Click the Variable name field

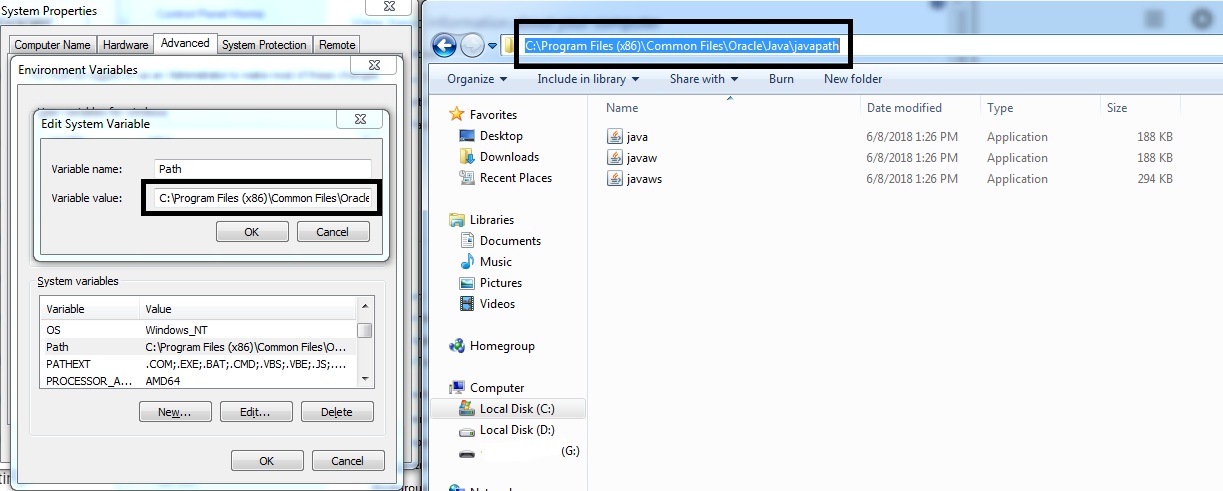263,169
